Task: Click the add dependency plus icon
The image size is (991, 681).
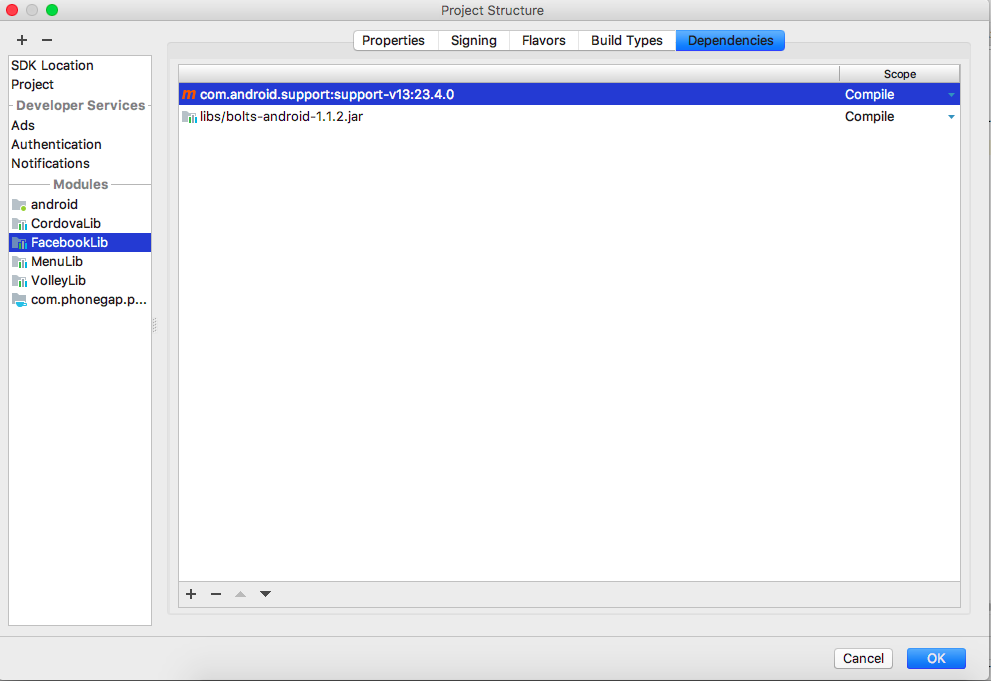Action: point(191,594)
